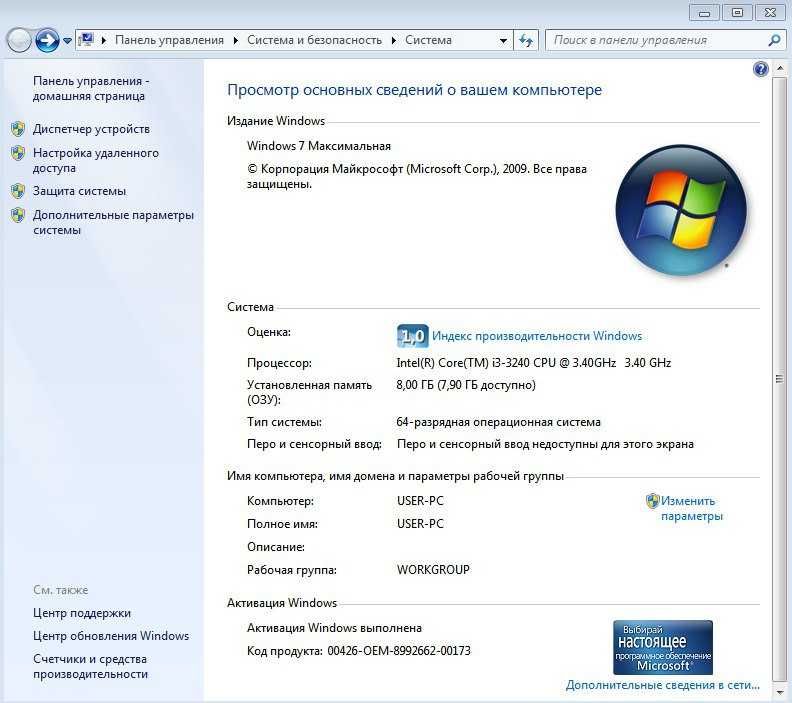Viewport: 792px width, 703px height.
Task: Click the vertical scrollbar thumb
Action: [x=779, y=379]
